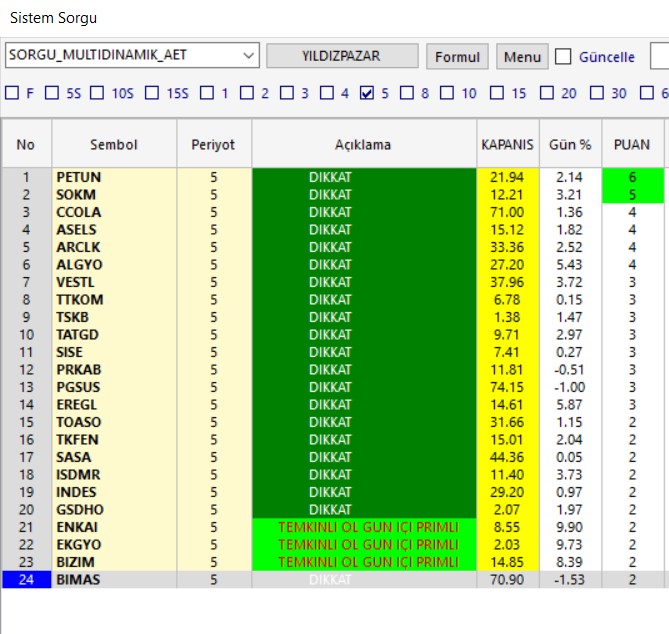Select the TTKOM symbol cell
This screenshot has height=634, width=669.
point(114,300)
